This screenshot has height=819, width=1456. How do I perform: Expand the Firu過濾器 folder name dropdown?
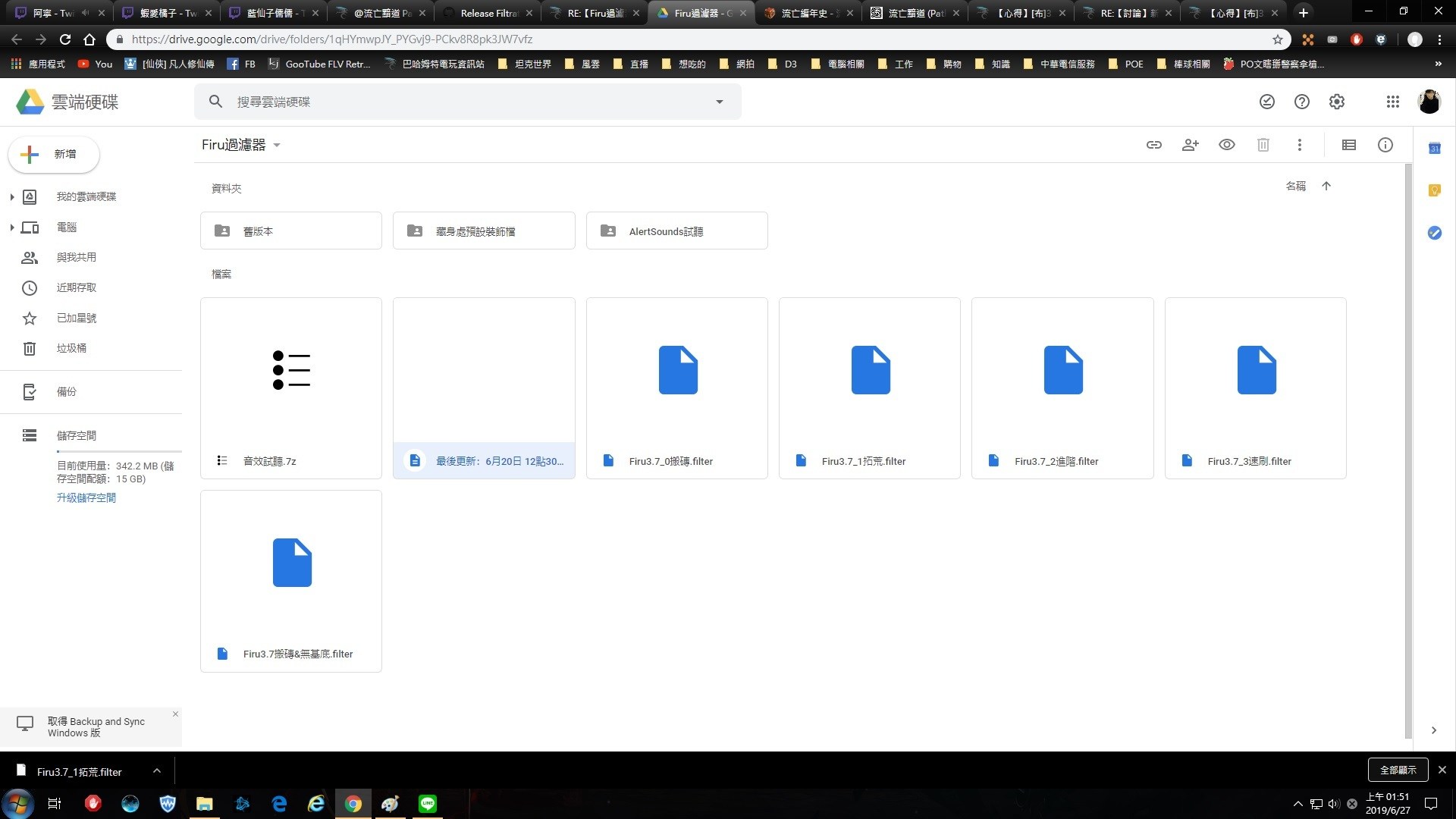[277, 145]
